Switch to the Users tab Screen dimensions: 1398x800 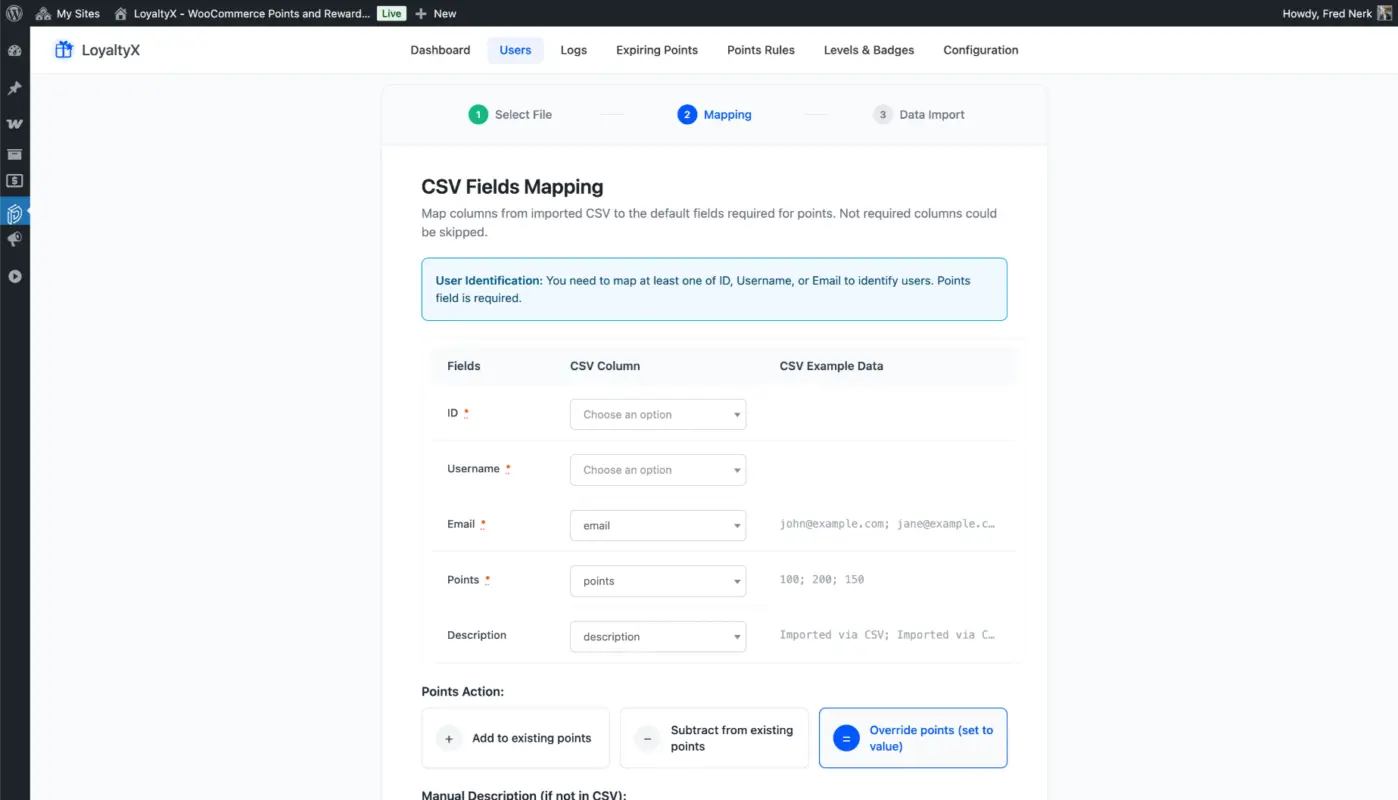tap(515, 50)
